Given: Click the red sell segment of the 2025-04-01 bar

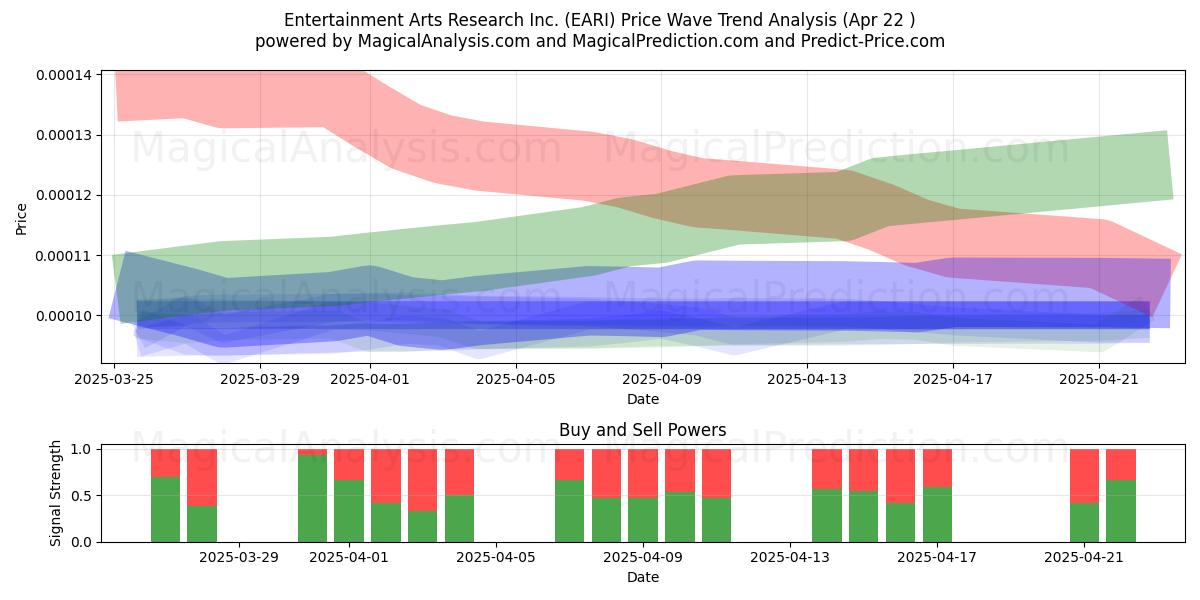Looking at the screenshot, I should pos(349,465).
